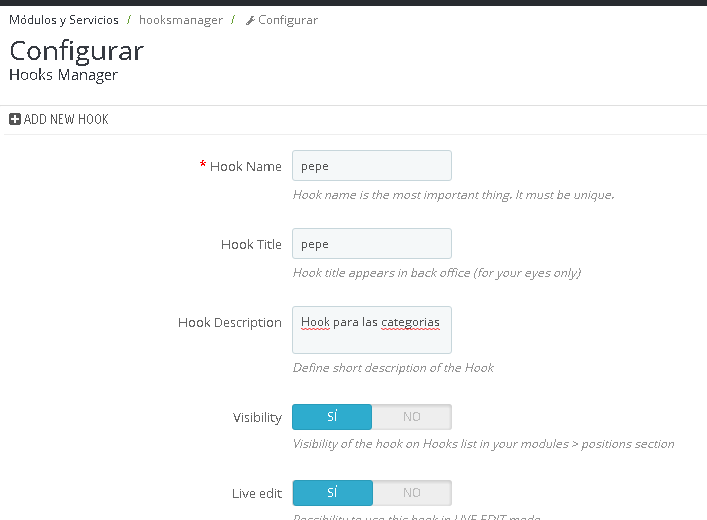Click the Hooks Manager subtitle
The image size is (707, 520).
(63, 75)
